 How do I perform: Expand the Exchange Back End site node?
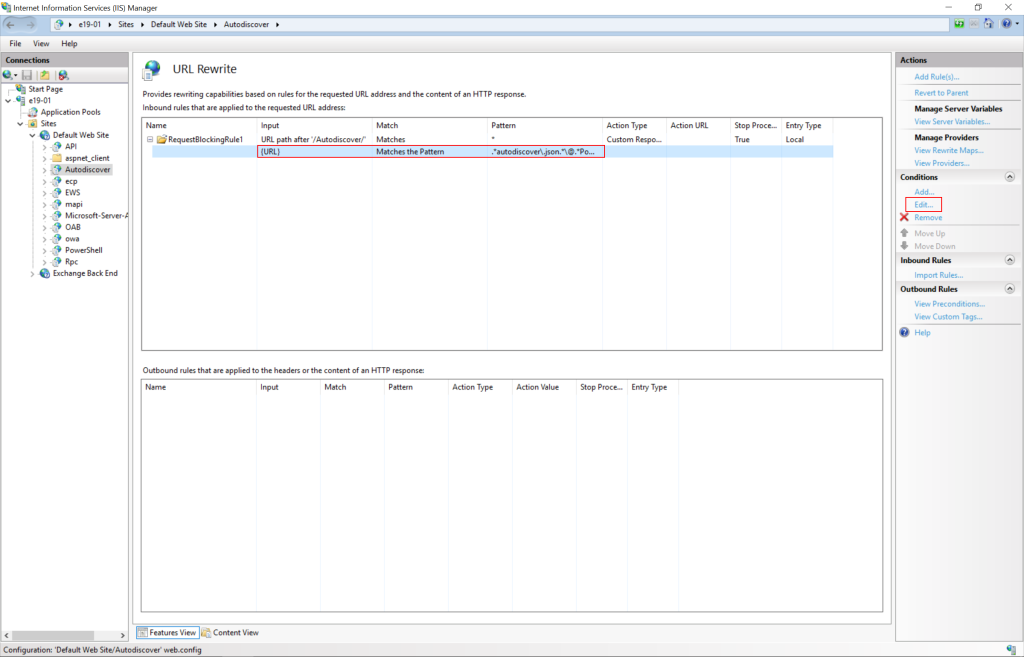tap(33, 273)
